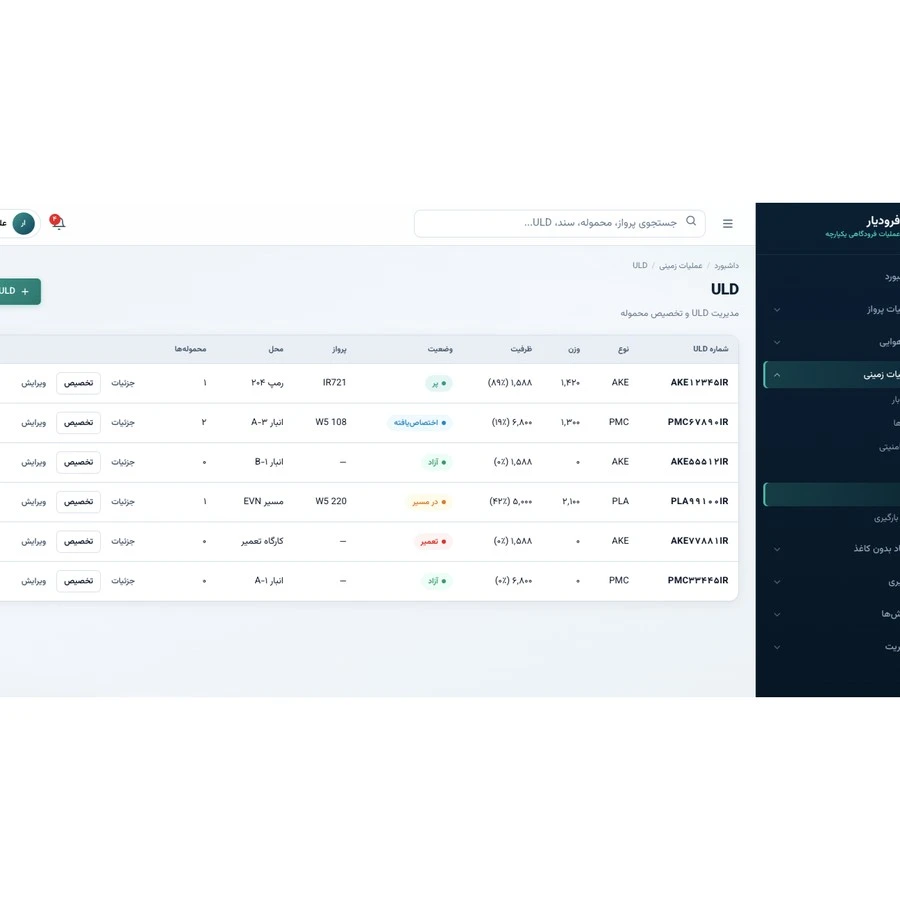
Task: Open the user avatar profile
Action: (24, 223)
